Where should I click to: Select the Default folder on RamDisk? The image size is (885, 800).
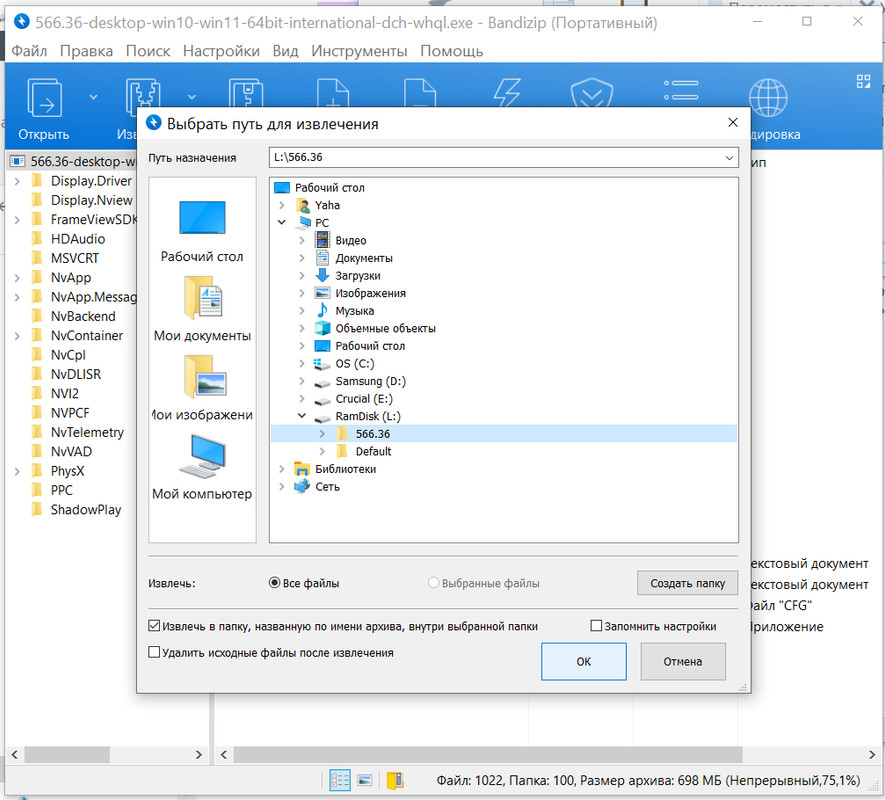coord(373,451)
